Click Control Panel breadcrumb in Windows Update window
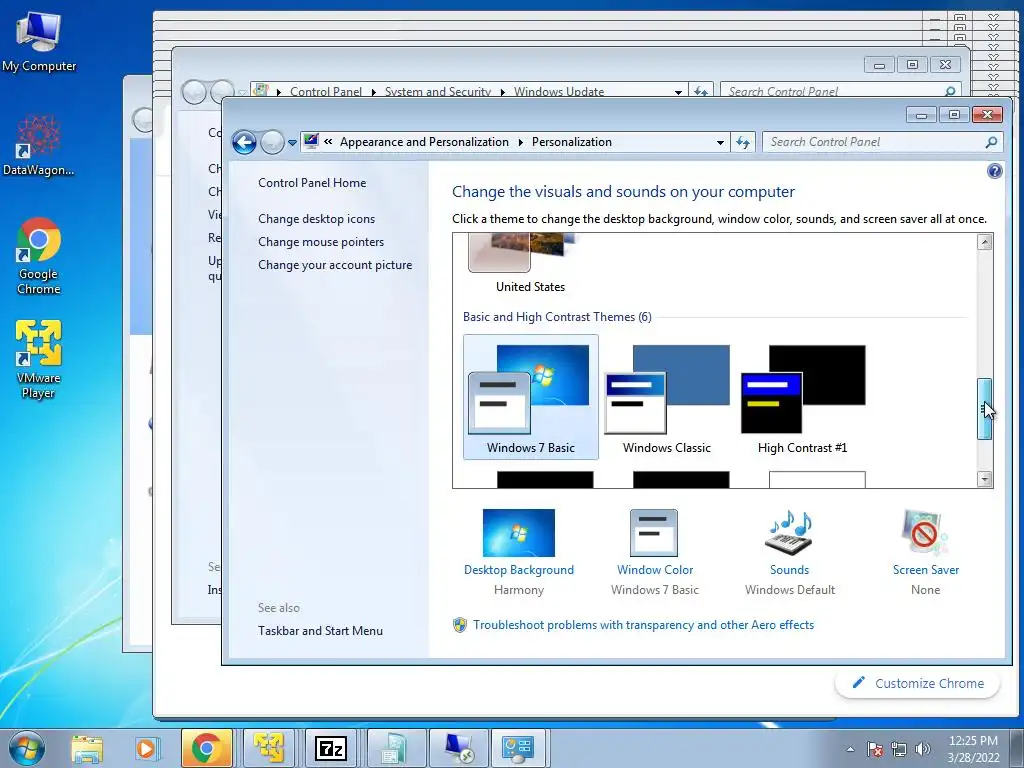 pos(326,91)
